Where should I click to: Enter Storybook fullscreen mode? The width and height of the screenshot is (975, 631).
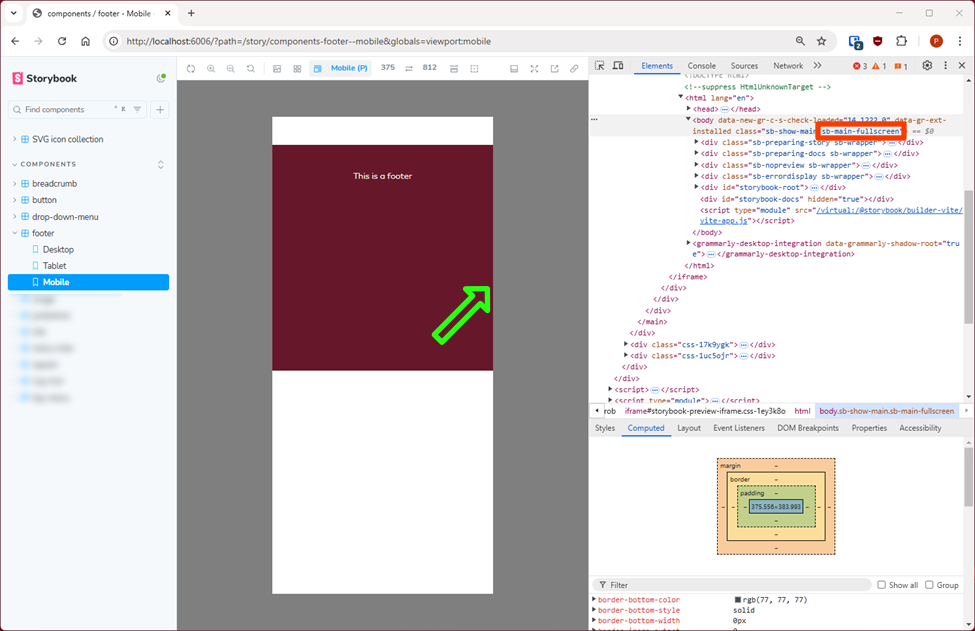[534, 68]
